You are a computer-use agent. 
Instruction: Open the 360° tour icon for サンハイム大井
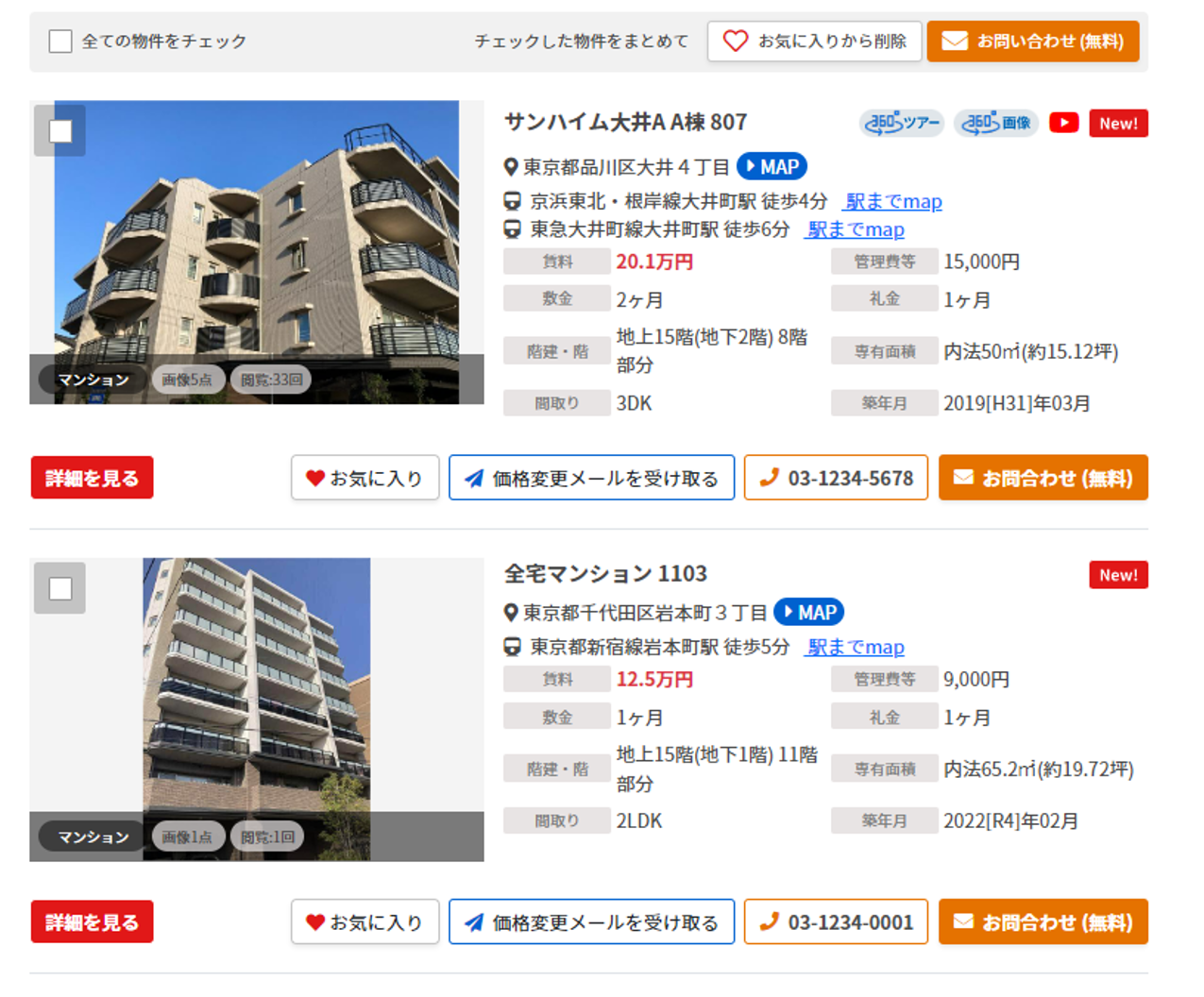click(x=901, y=123)
